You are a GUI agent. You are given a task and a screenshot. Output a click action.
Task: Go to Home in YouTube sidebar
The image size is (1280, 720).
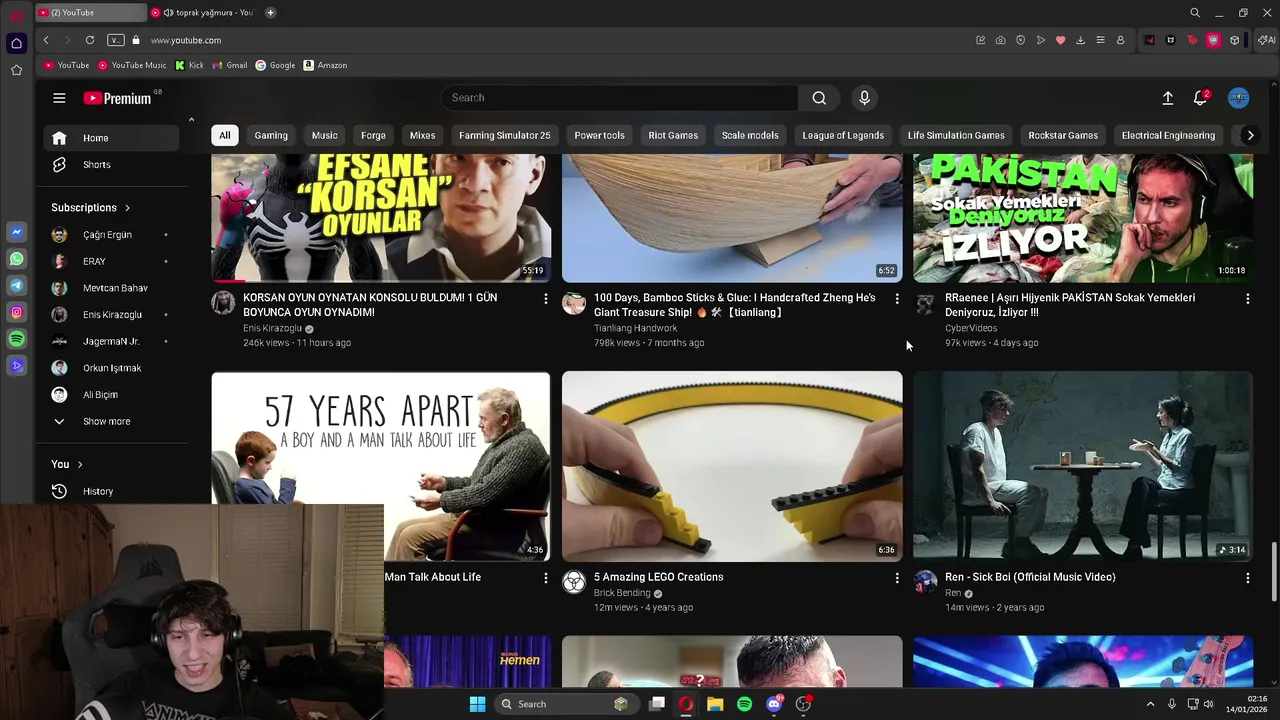tap(111, 138)
